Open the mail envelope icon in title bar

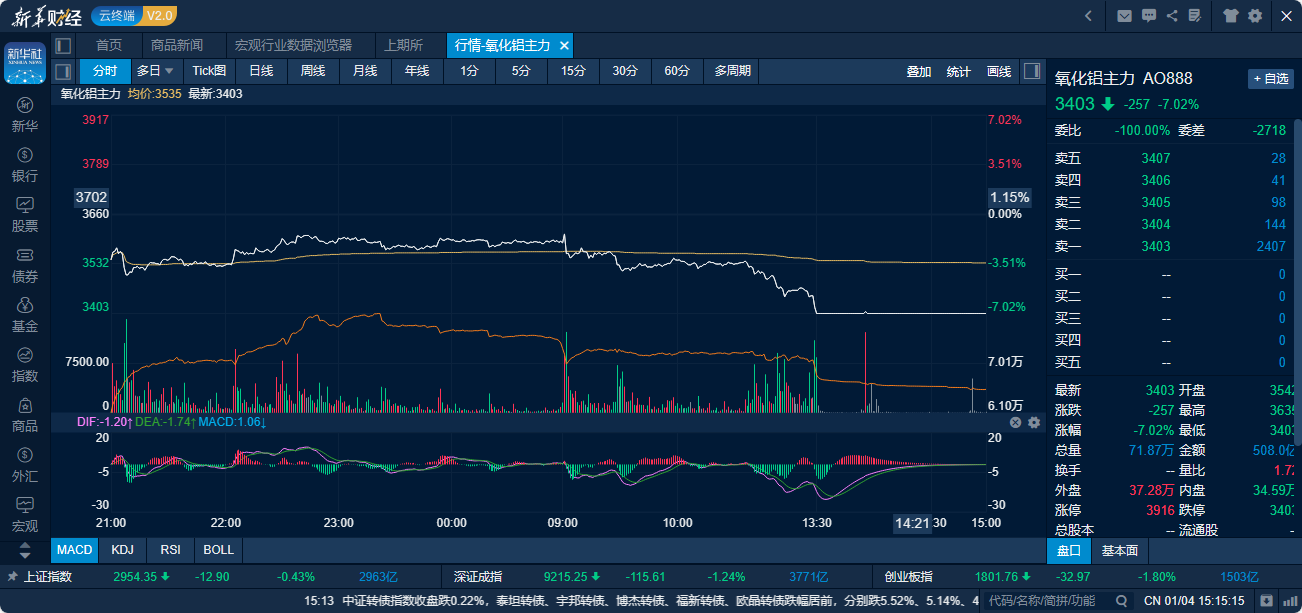tap(1124, 15)
